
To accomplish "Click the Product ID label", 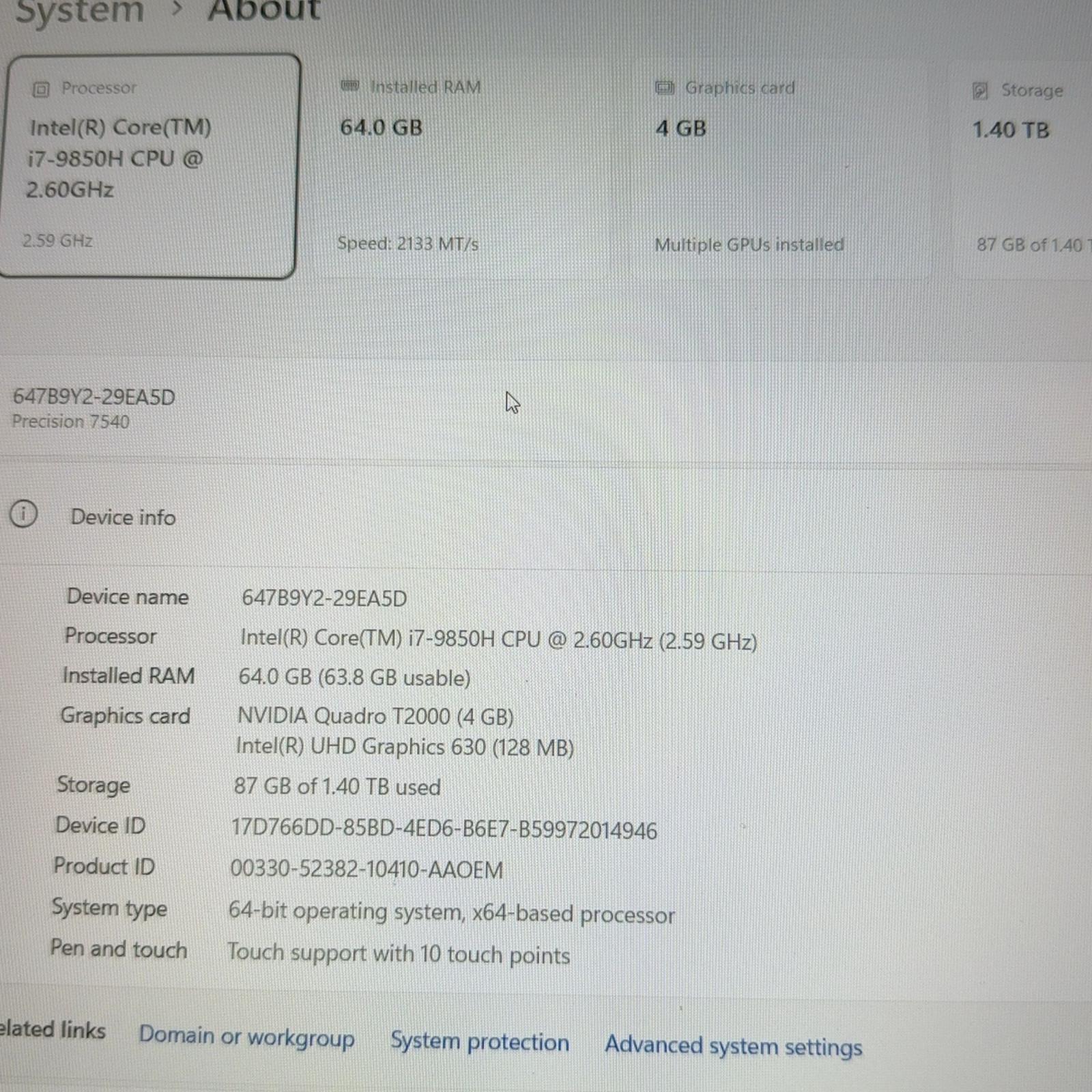I will tap(104, 866).
